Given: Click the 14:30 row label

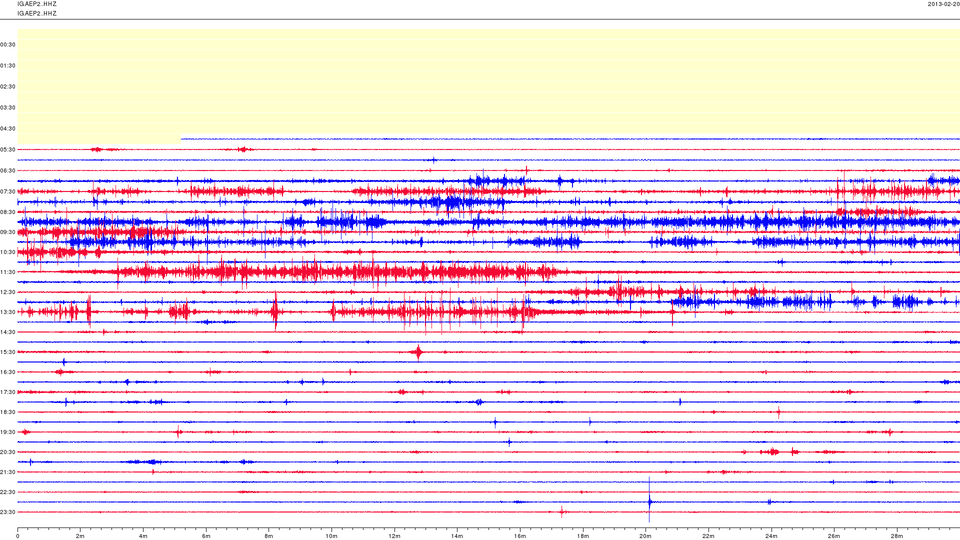Looking at the screenshot, I should click(8, 332).
